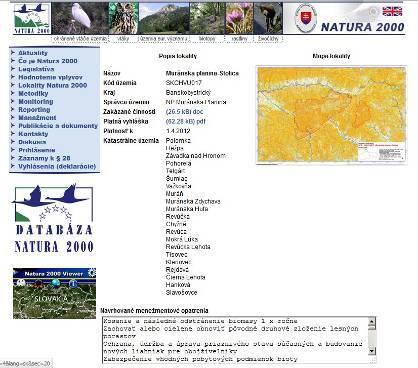Viewport: 418px width, 368px height.
Task: Click the Natura 2000 geese logo in header
Action: point(32,18)
